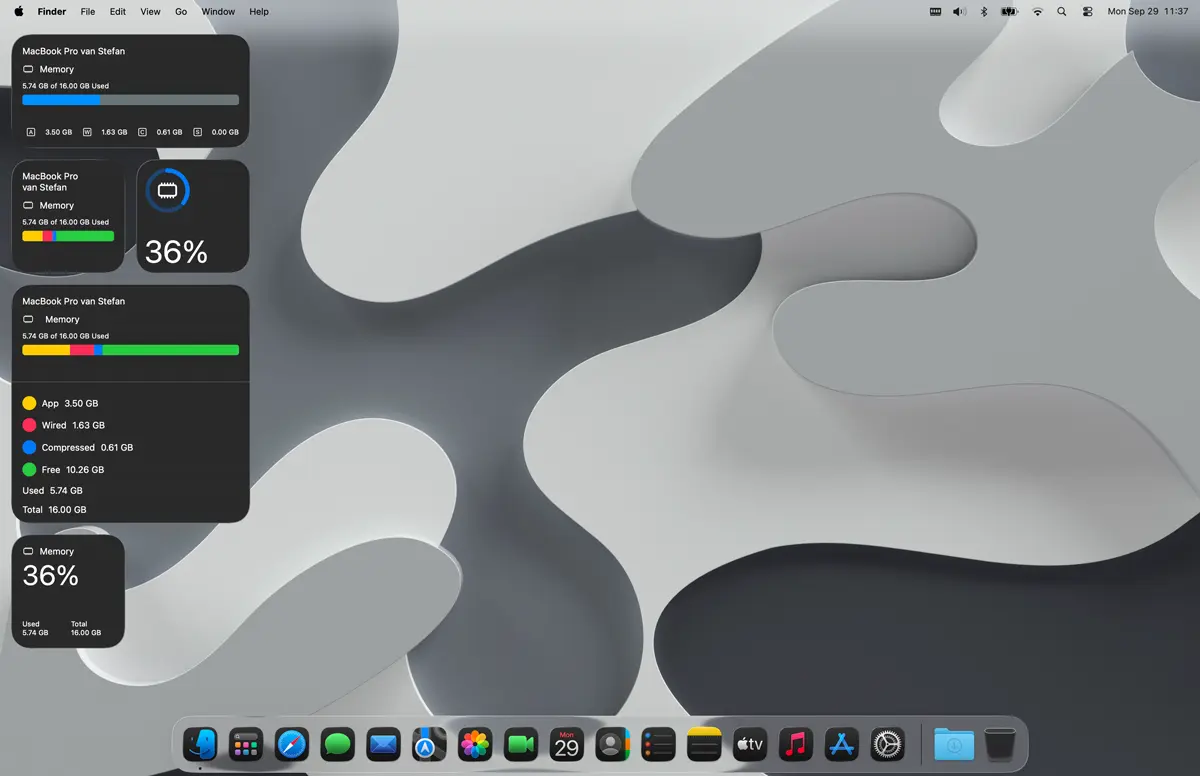Click the date and time clock
1200x776 pixels.
pos(1147,12)
